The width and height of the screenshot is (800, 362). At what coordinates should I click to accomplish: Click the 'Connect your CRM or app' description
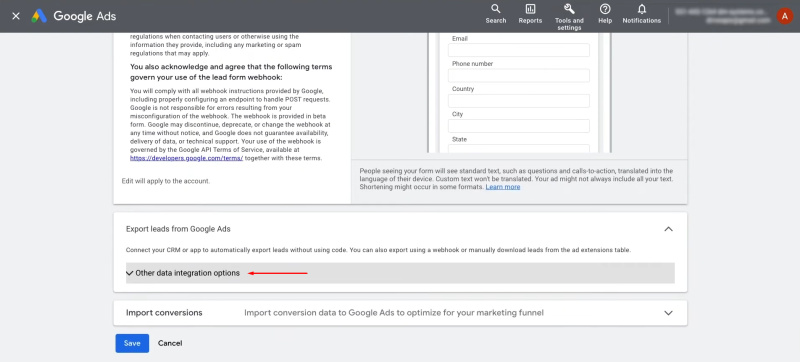point(379,250)
